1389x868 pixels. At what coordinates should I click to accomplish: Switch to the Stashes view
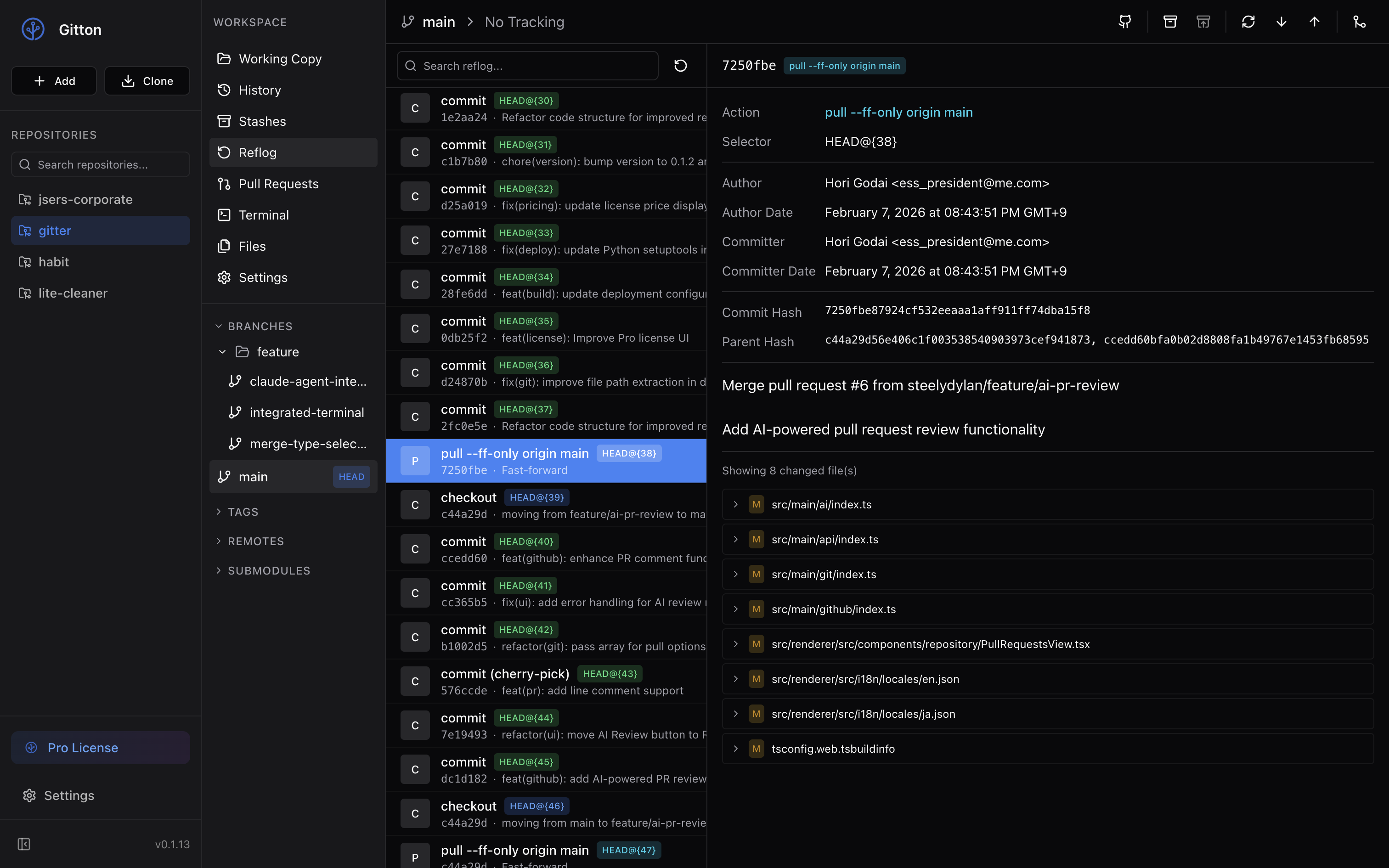(262, 121)
